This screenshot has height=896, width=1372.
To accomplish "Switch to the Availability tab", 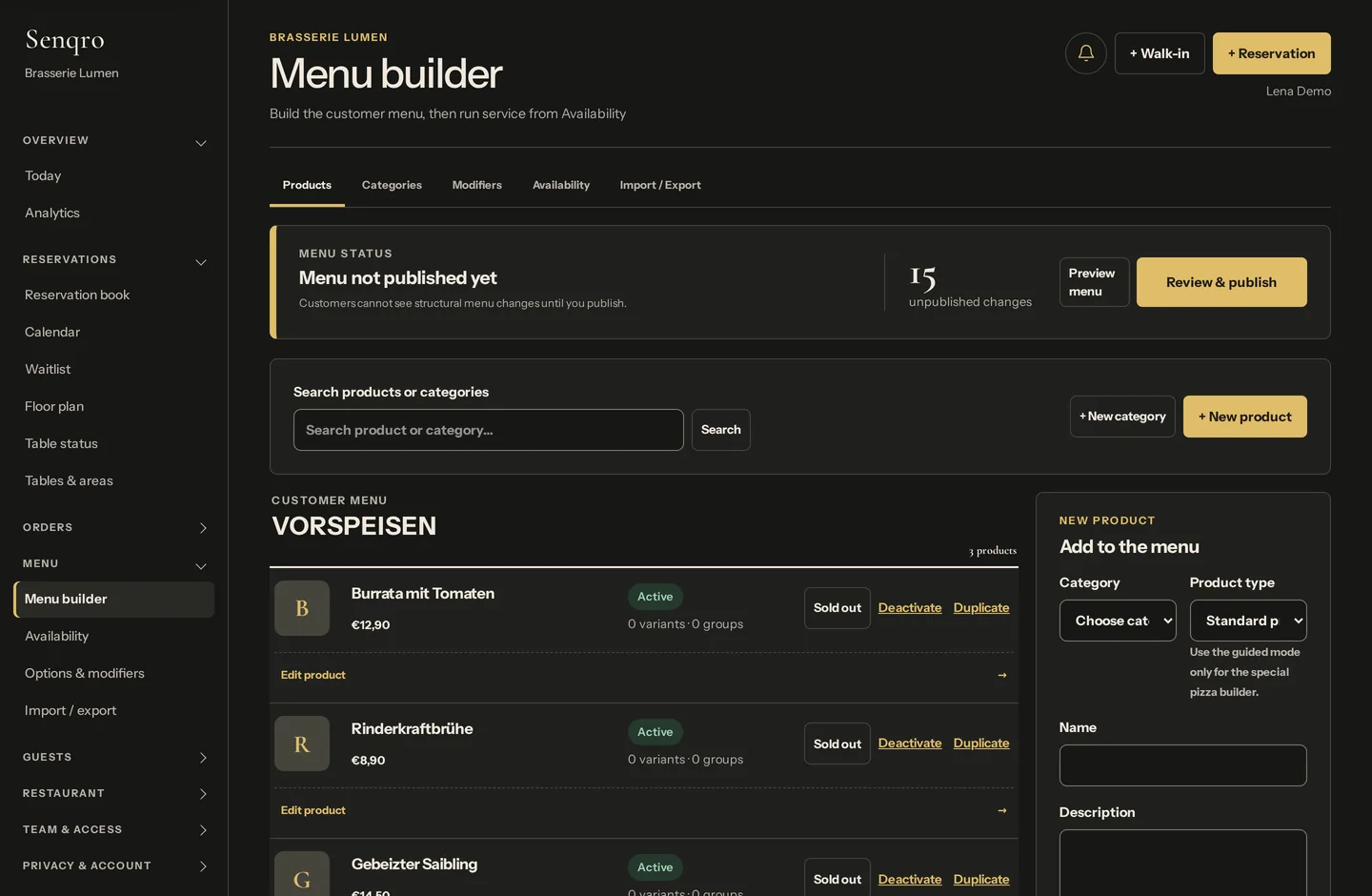I will point(561,185).
